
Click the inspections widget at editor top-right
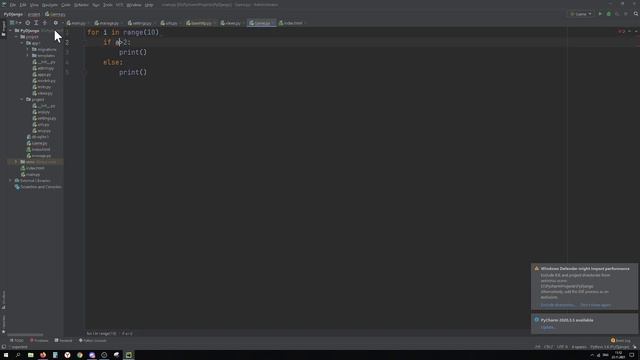tap(622, 31)
